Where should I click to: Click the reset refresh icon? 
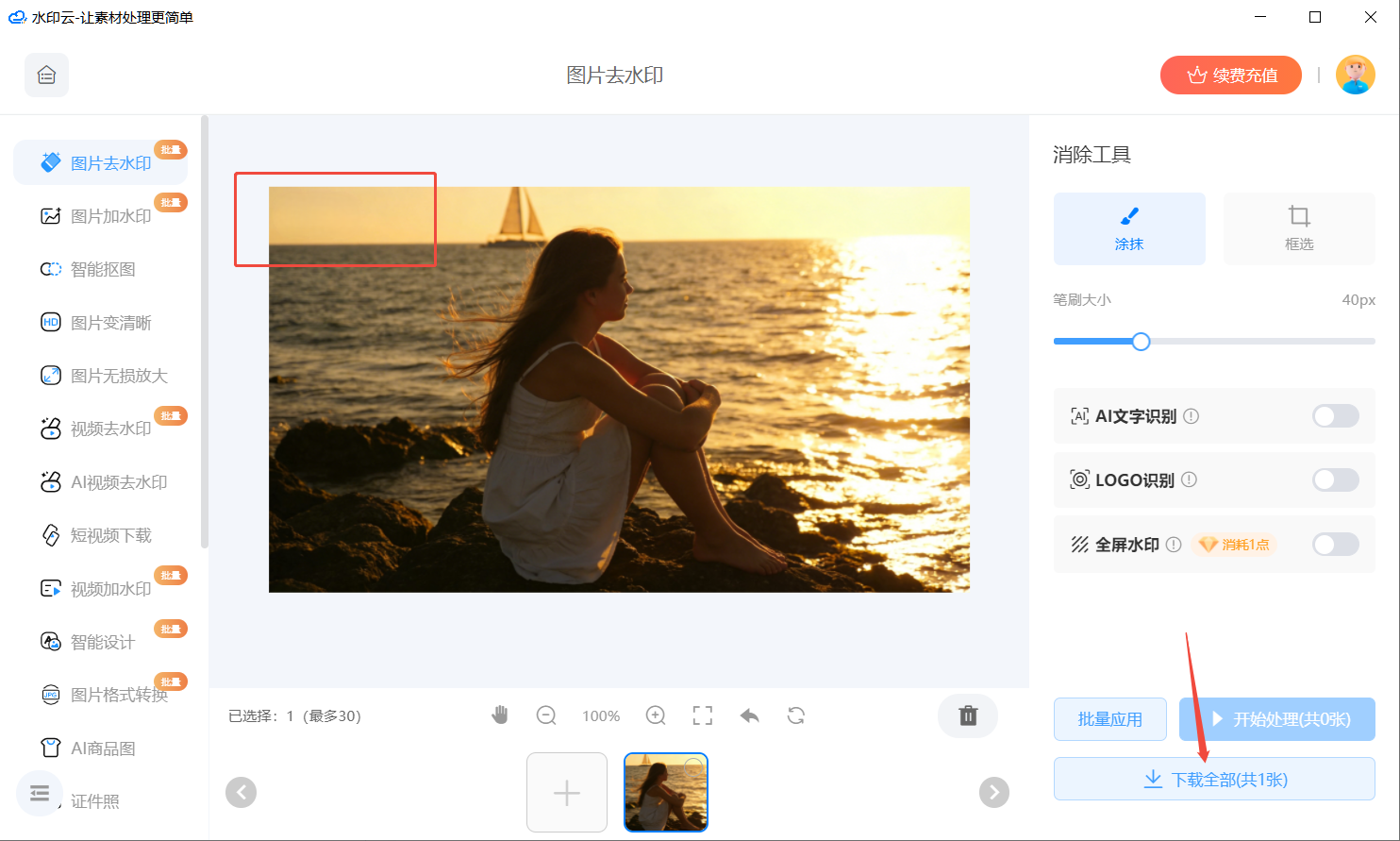coord(796,715)
